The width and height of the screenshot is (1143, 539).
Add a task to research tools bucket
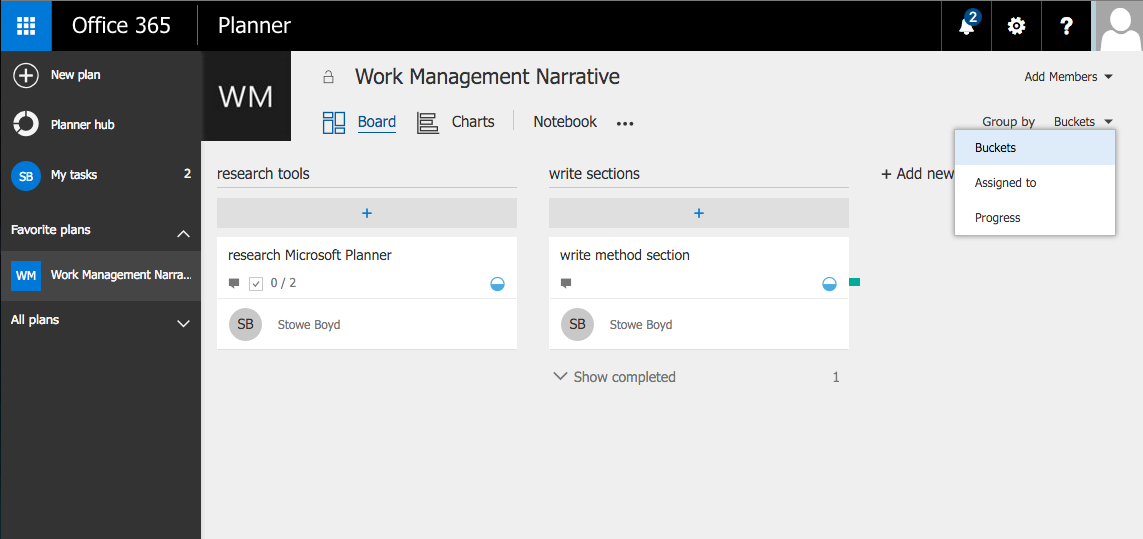click(x=367, y=213)
